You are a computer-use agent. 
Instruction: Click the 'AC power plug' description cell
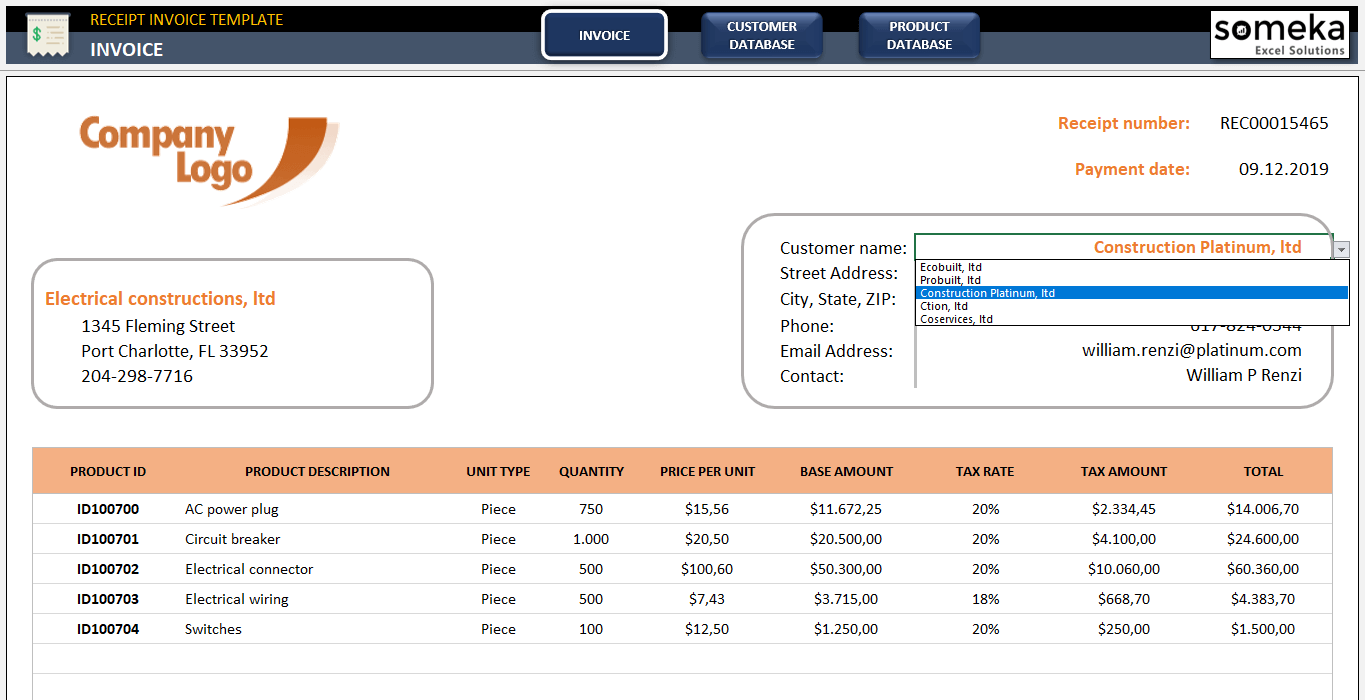[229, 509]
